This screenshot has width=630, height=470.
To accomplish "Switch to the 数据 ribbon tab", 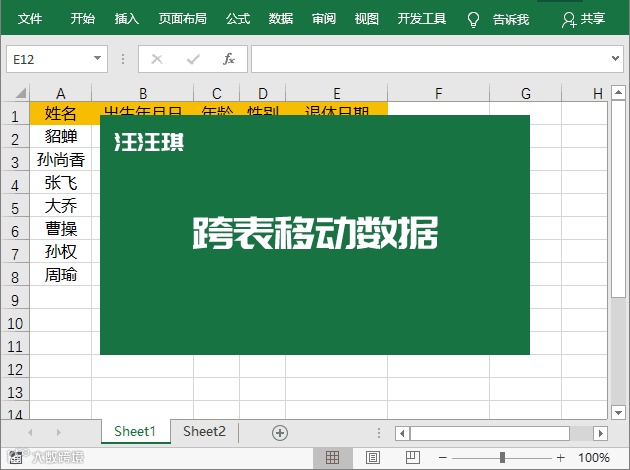I will click(280, 18).
